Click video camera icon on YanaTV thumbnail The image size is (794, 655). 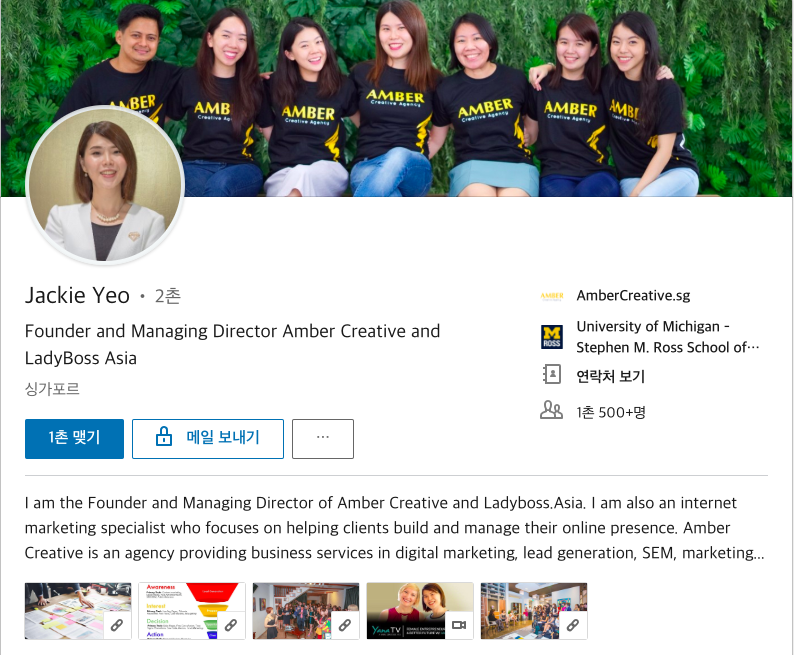tap(459, 625)
